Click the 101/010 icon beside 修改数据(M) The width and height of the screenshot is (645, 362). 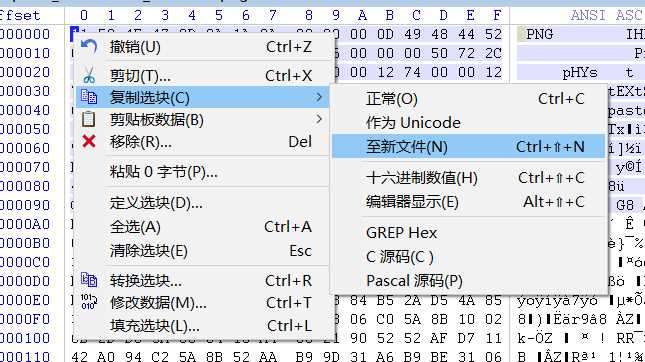tap(89, 302)
